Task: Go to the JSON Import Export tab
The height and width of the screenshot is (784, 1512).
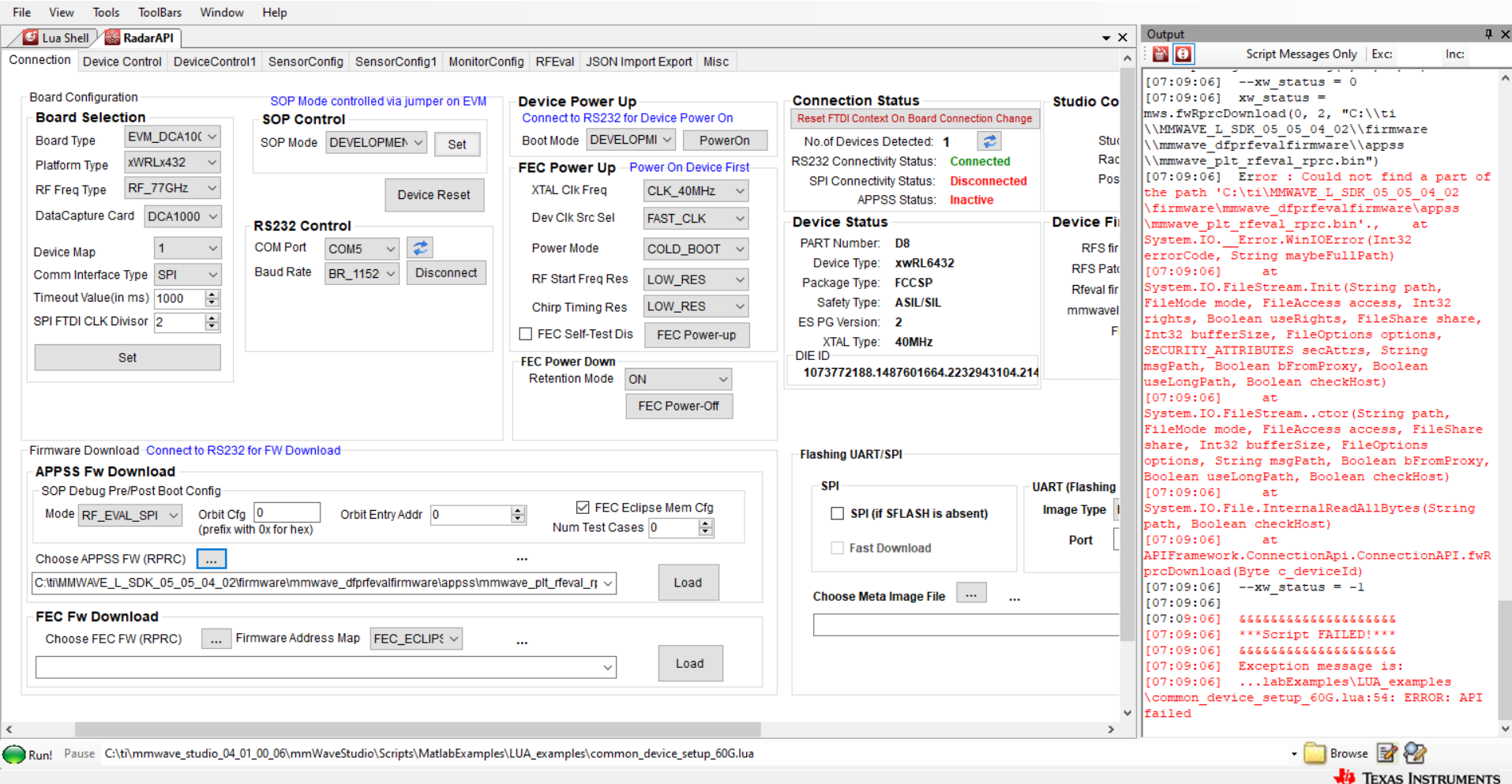Action: 639,62
